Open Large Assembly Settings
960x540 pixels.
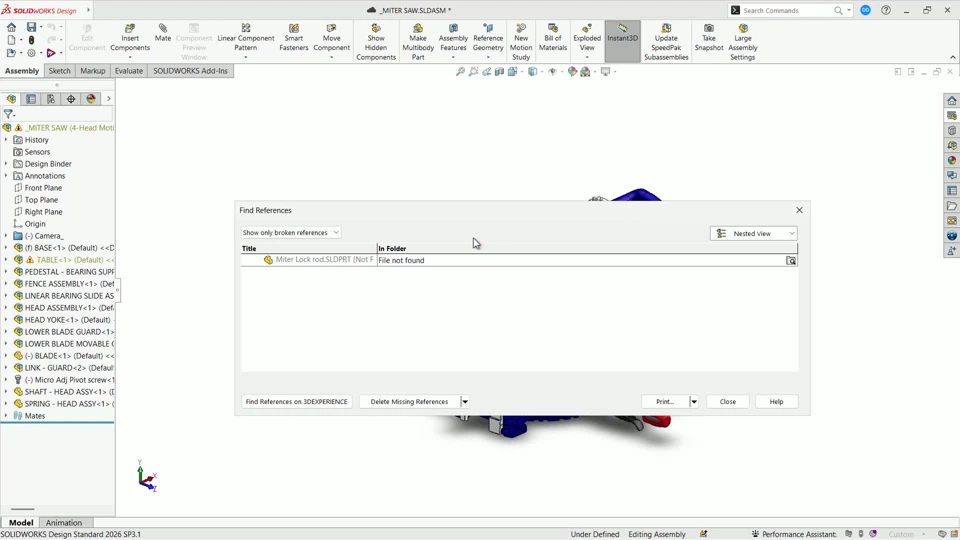tap(743, 42)
